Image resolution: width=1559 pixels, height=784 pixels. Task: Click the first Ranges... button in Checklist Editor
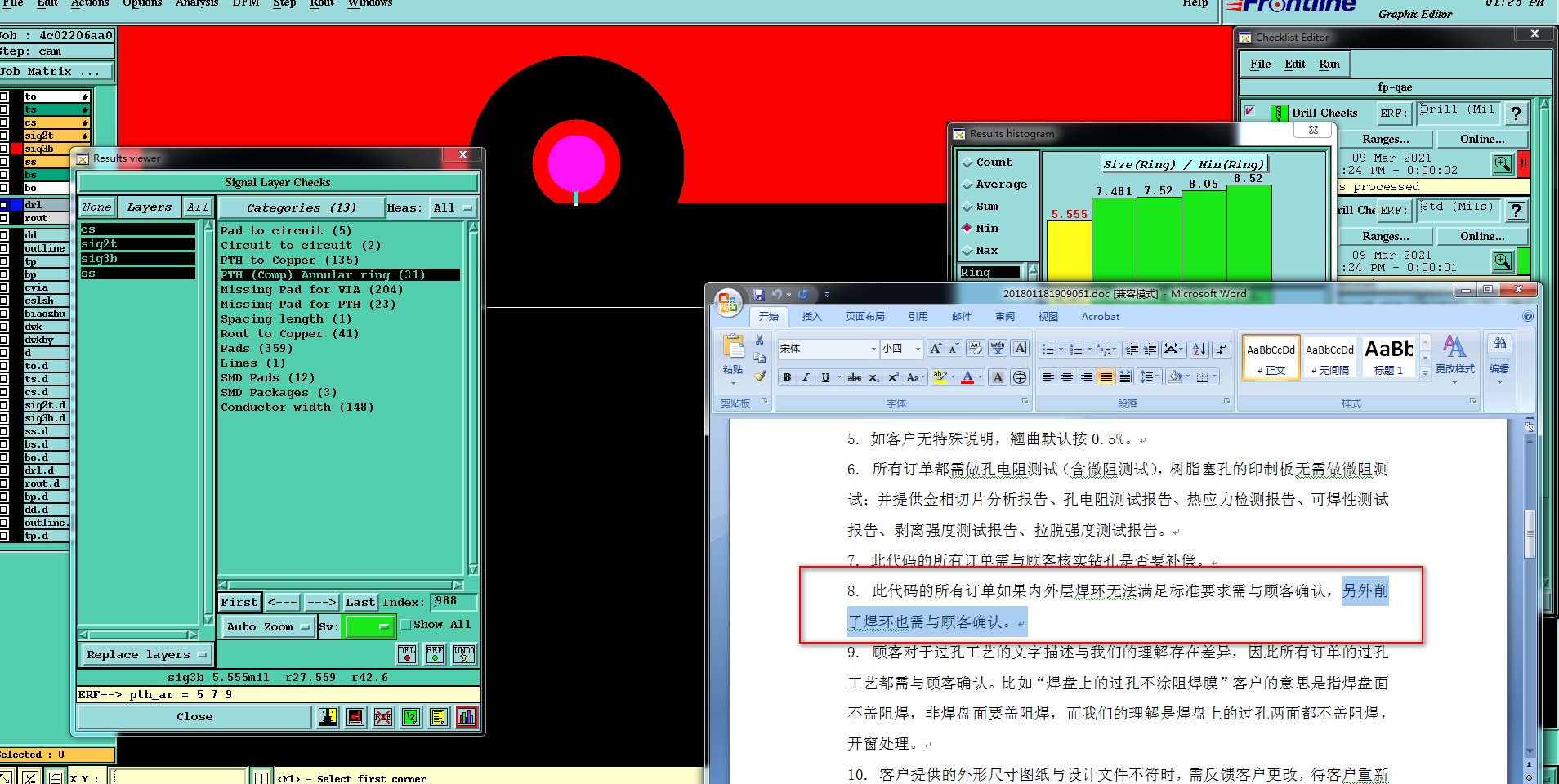(1386, 140)
